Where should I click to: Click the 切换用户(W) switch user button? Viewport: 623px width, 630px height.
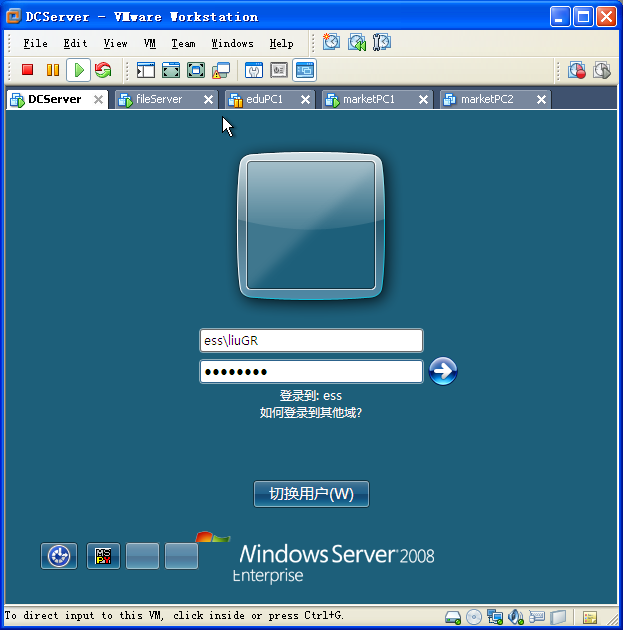(311, 494)
